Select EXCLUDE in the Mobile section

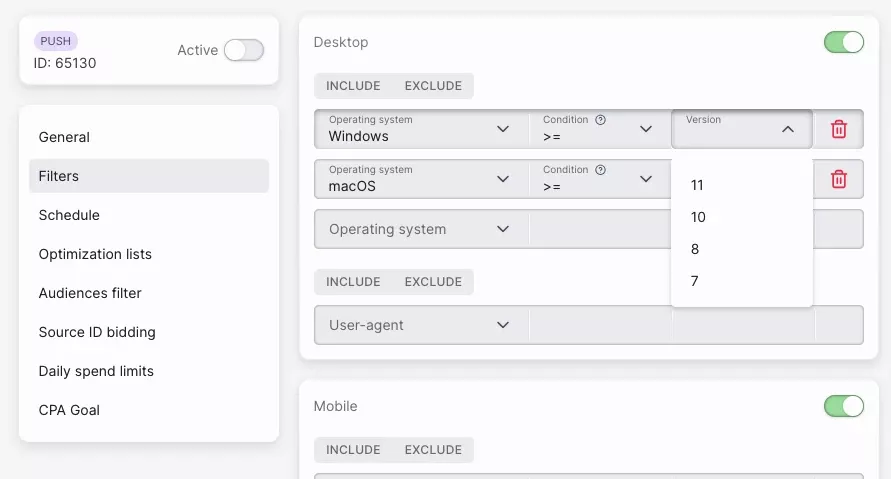click(433, 449)
